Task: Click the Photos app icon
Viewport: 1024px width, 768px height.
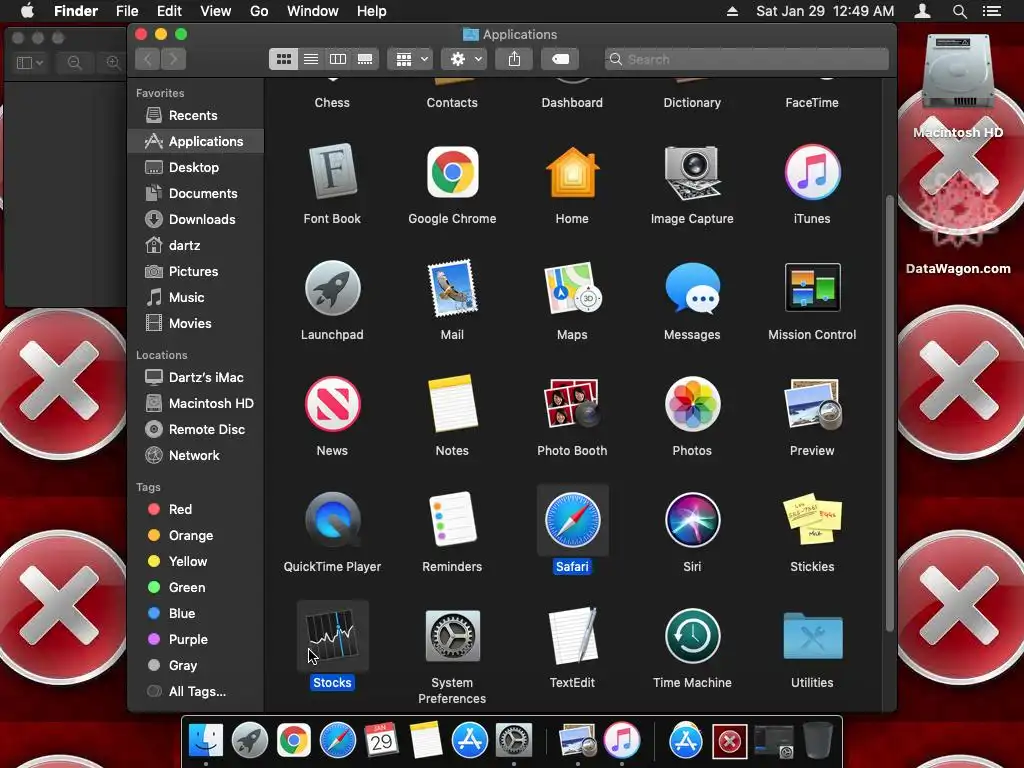Action: [x=692, y=404]
